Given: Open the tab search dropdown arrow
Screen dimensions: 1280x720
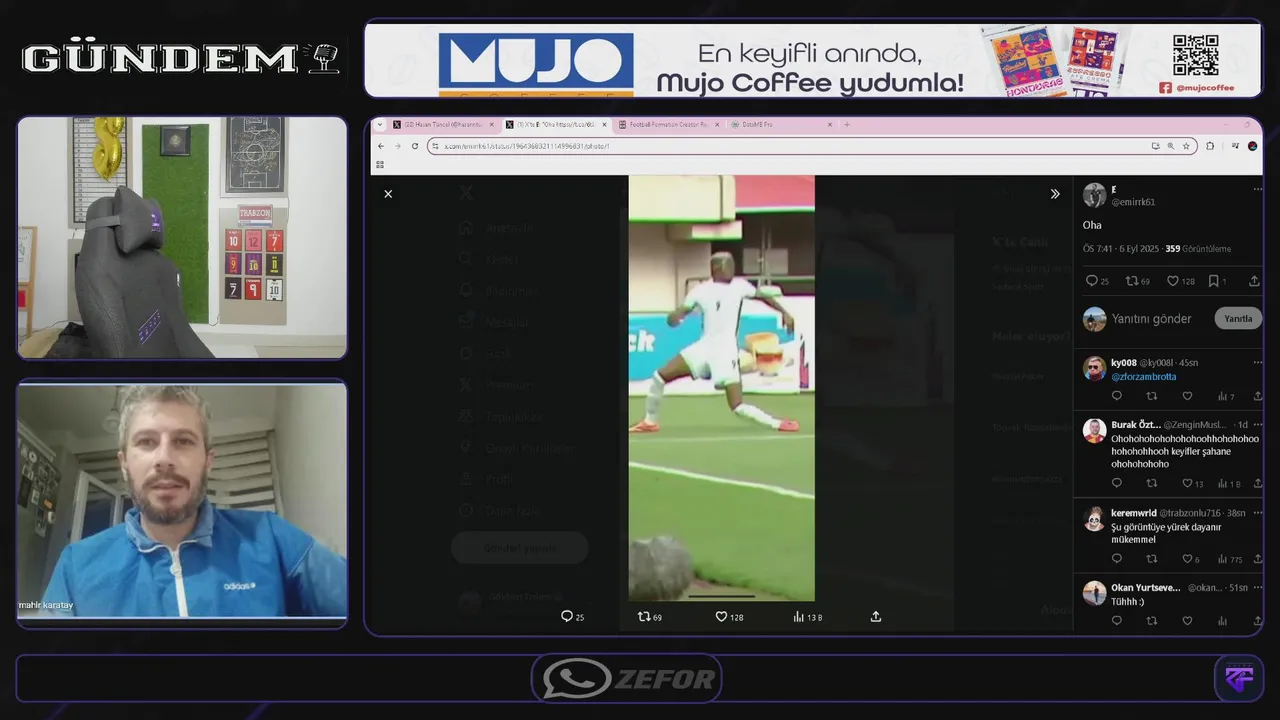Looking at the screenshot, I should (379, 125).
